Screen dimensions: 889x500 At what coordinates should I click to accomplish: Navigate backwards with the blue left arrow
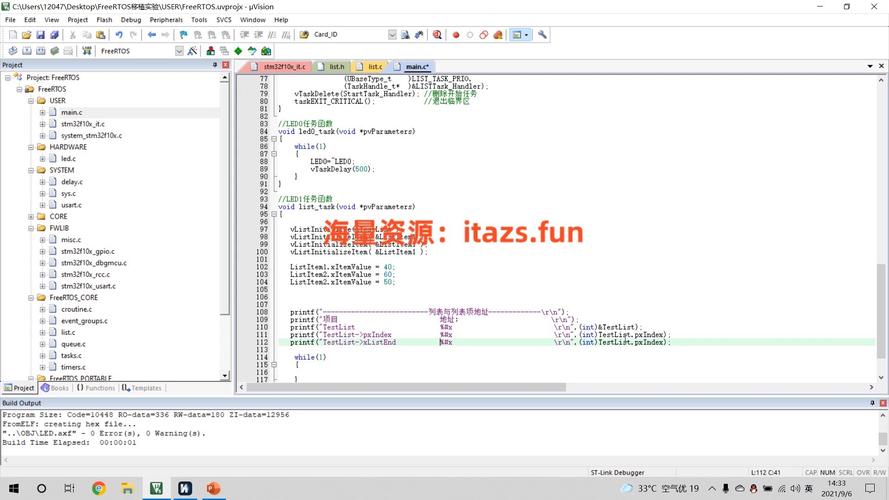click(151, 35)
